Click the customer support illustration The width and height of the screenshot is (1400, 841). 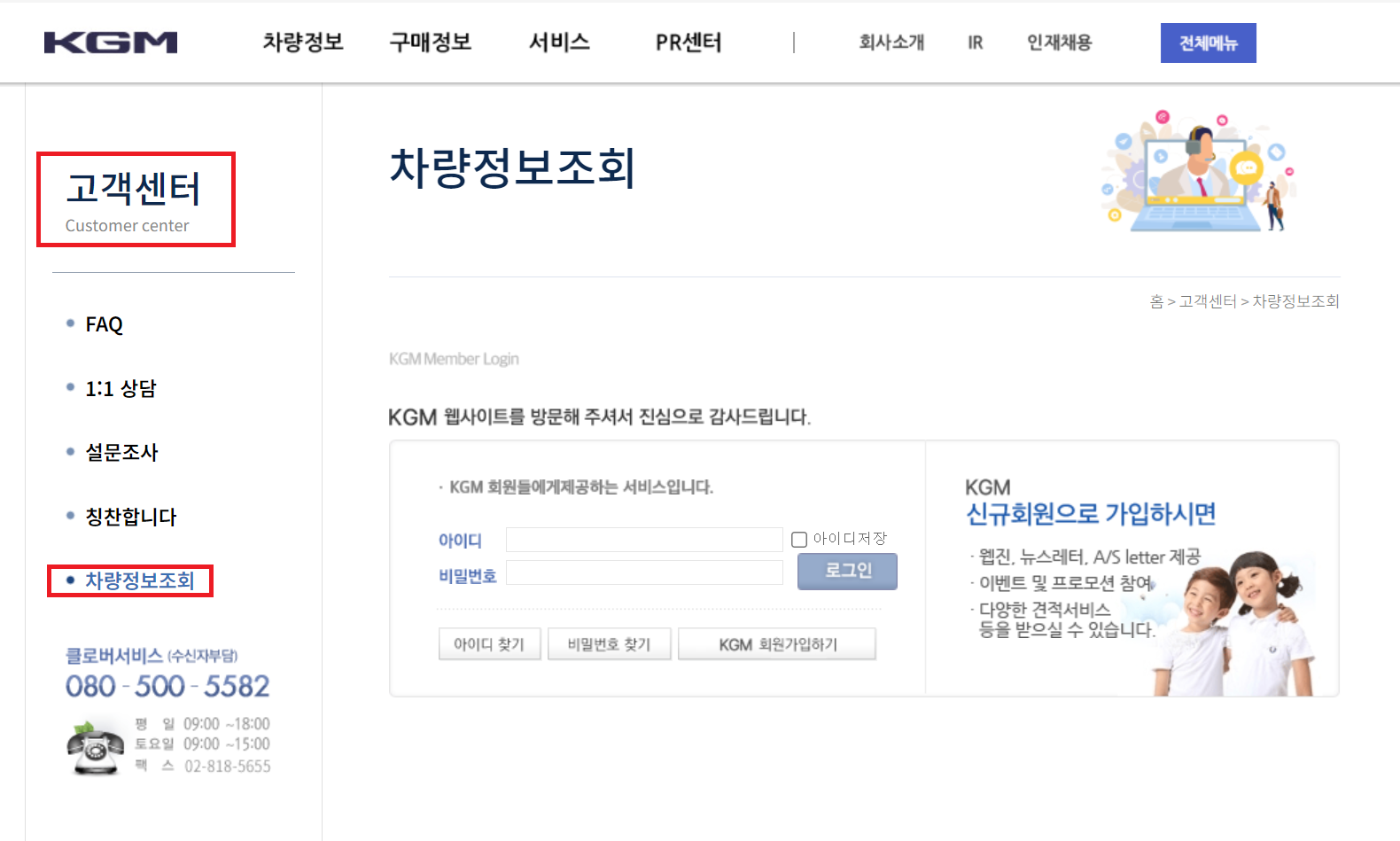pyautogui.click(x=1198, y=171)
